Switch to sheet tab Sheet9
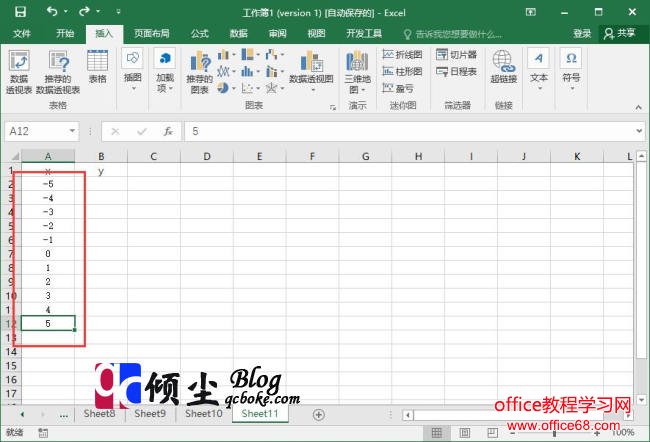Viewport: 650px width, 442px height. [x=150, y=413]
